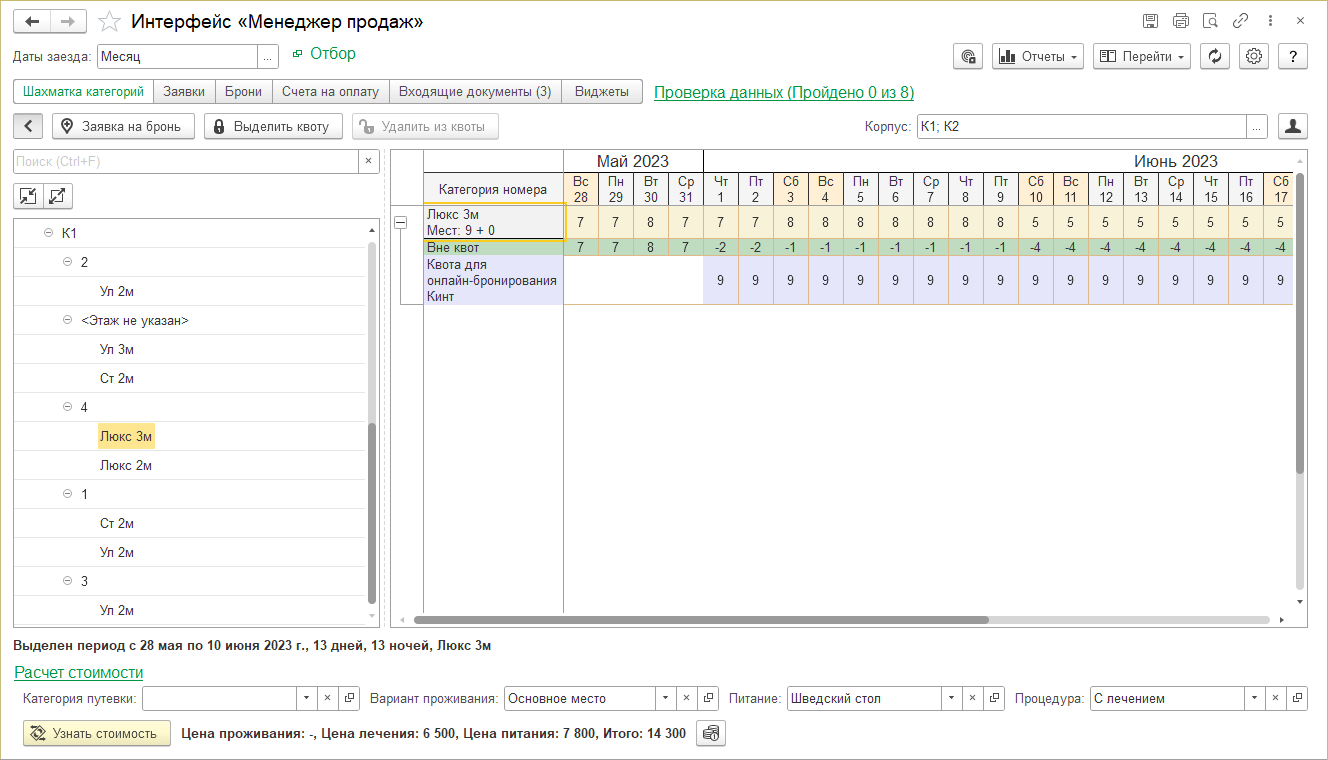1328x760 pixels.
Task: Click the refresh arrows icon button
Action: [x=1214, y=57]
